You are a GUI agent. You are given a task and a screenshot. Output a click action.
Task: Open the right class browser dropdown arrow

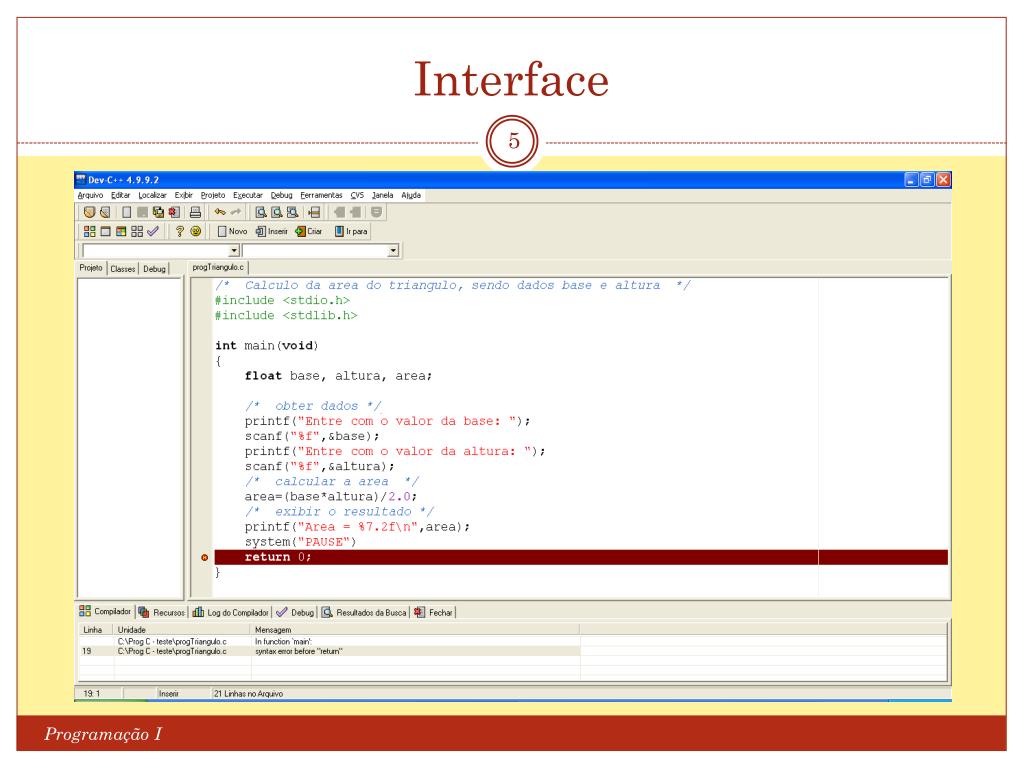click(393, 251)
